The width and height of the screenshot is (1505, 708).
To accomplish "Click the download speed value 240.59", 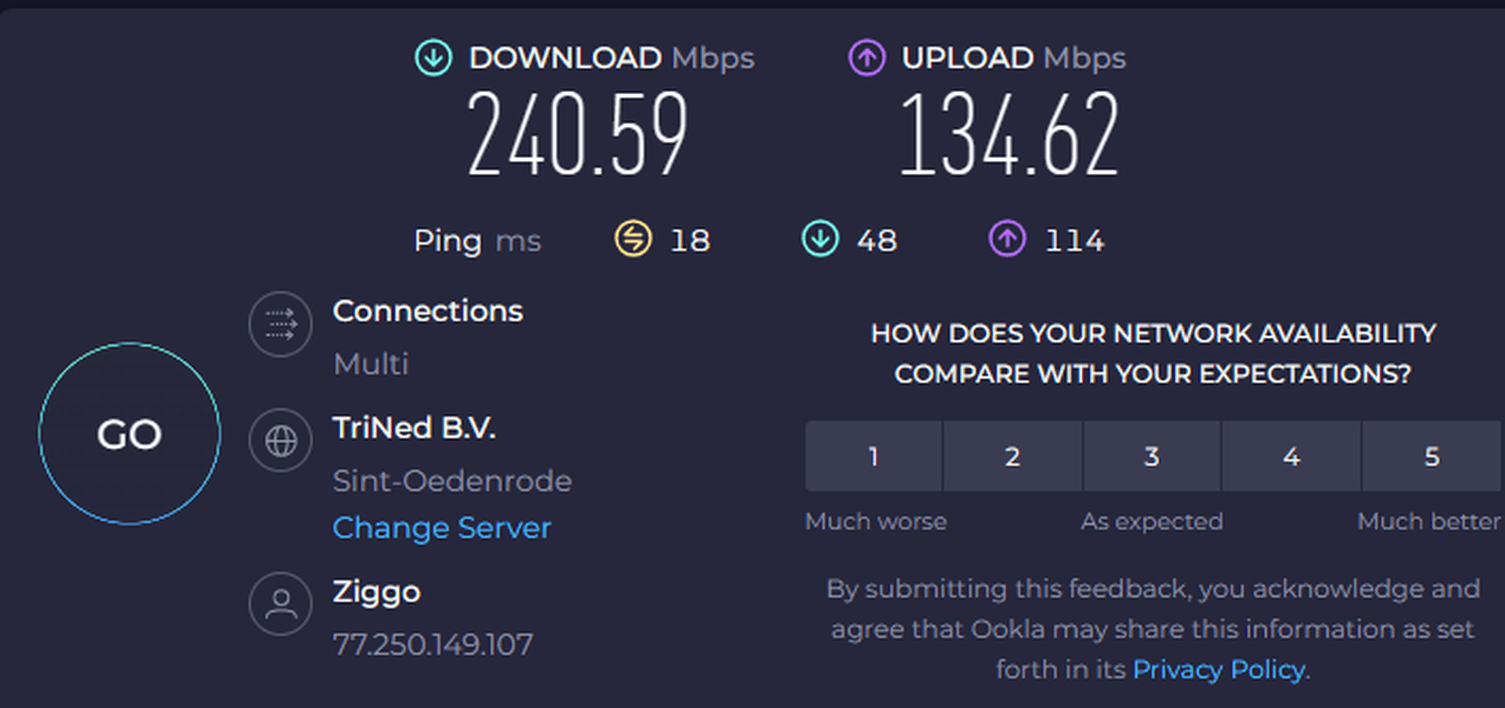I will point(578,135).
